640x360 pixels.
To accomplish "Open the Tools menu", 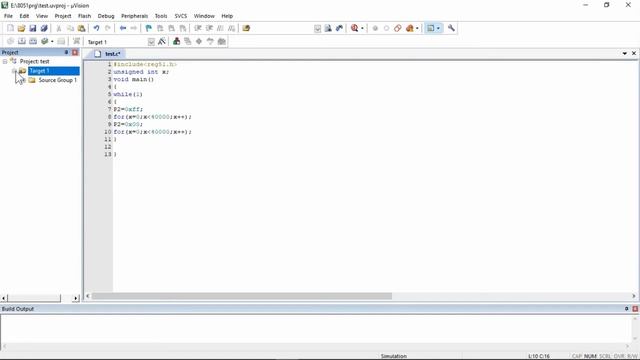I will tap(161, 16).
